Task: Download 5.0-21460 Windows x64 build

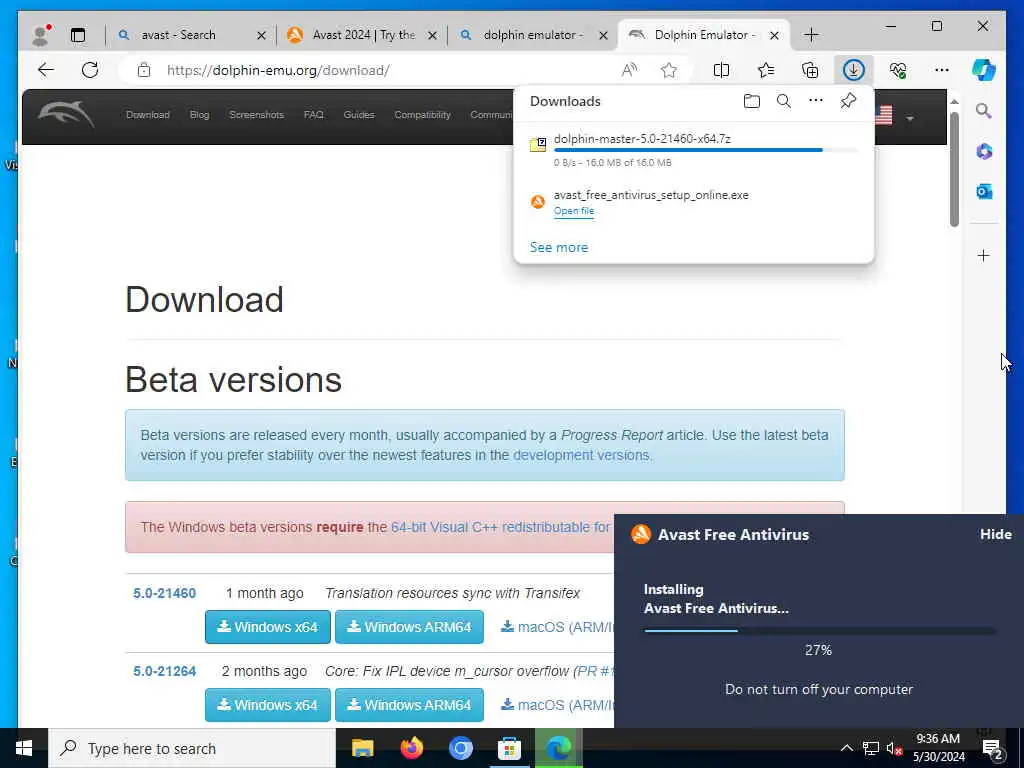Action: (x=268, y=627)
